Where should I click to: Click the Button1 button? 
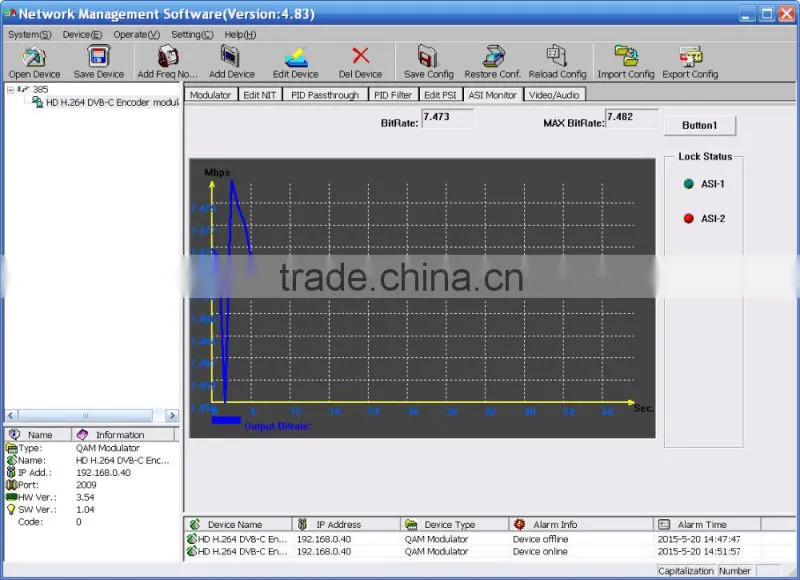click(699, 125)
